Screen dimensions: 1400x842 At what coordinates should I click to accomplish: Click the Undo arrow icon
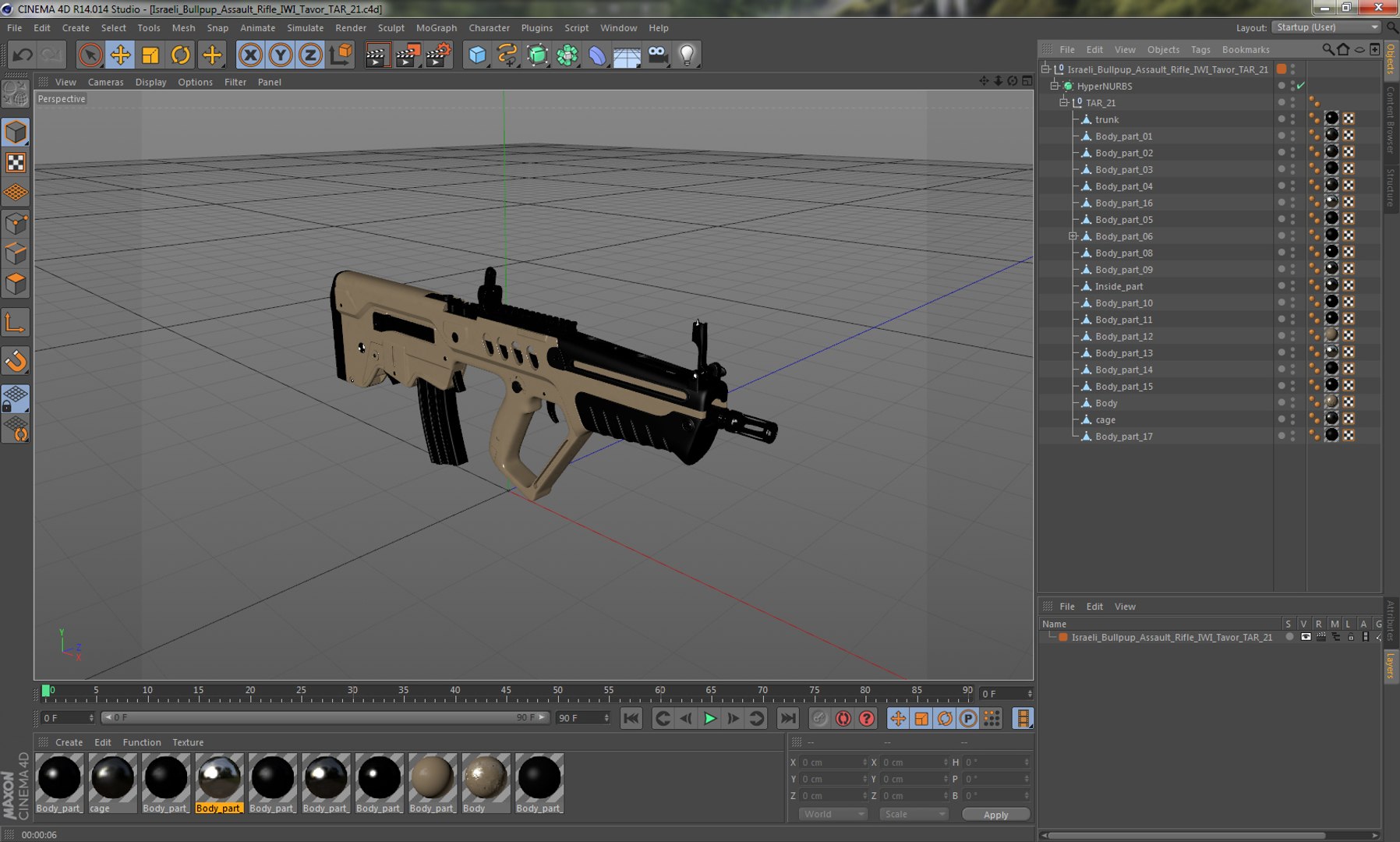point(23,55)
